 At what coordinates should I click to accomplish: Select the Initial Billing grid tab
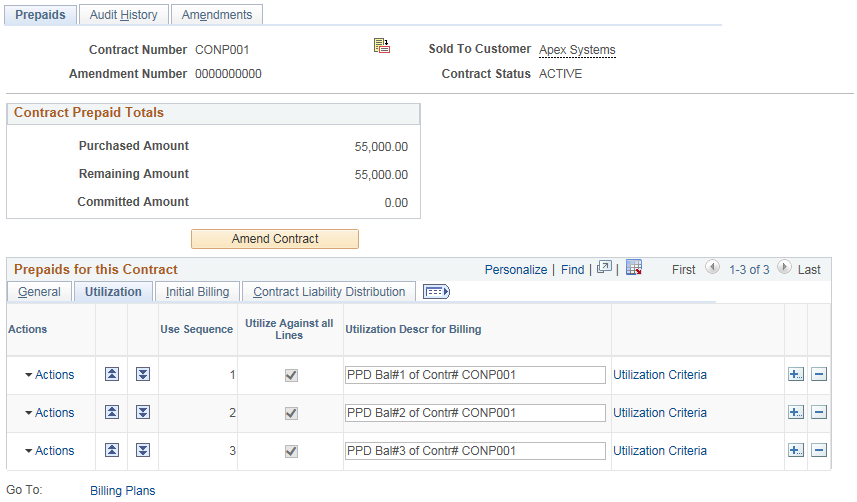pyautogui.click(x=197, y=291)
